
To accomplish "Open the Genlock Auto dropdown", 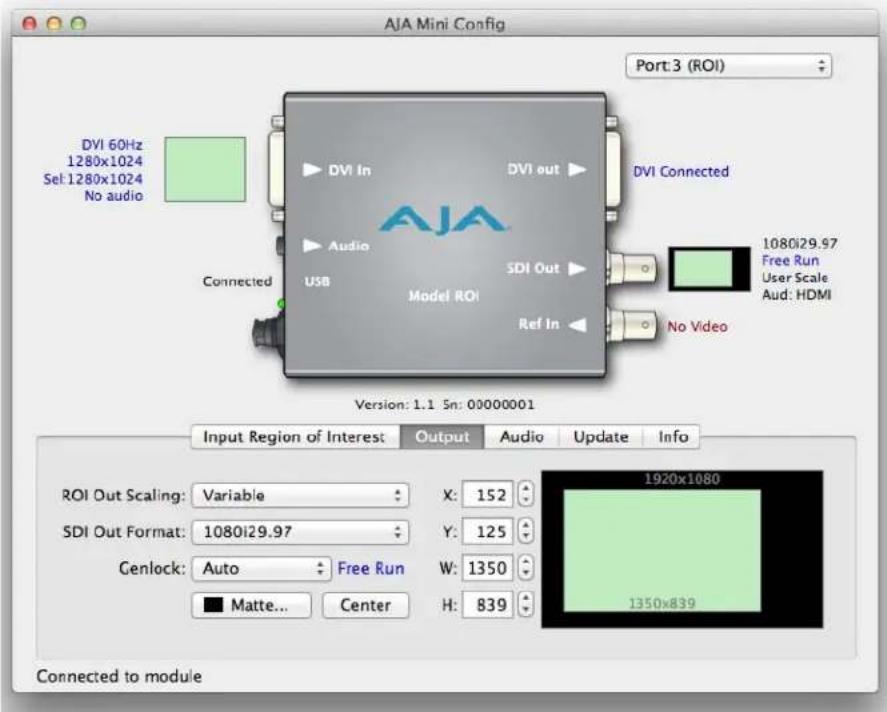I will 261,568.
